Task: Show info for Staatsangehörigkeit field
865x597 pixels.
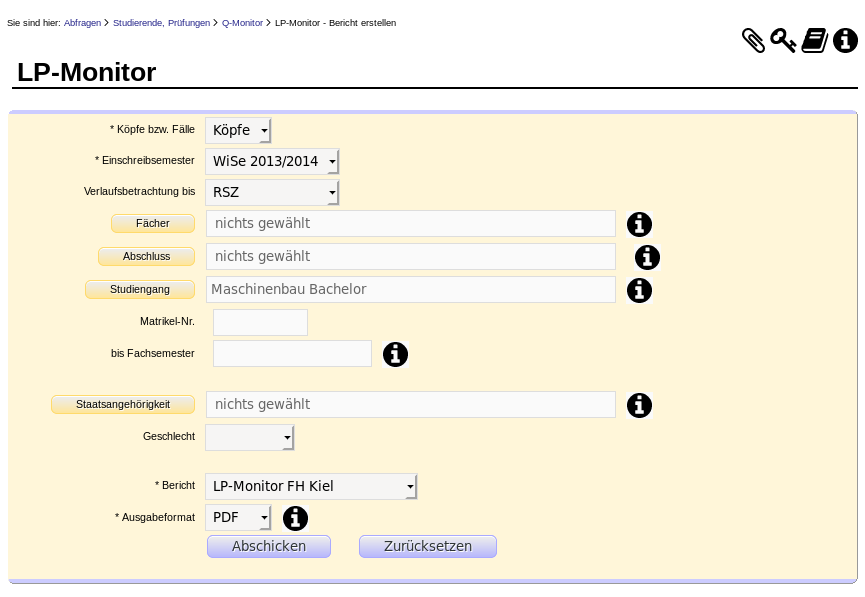Action: 639,405
